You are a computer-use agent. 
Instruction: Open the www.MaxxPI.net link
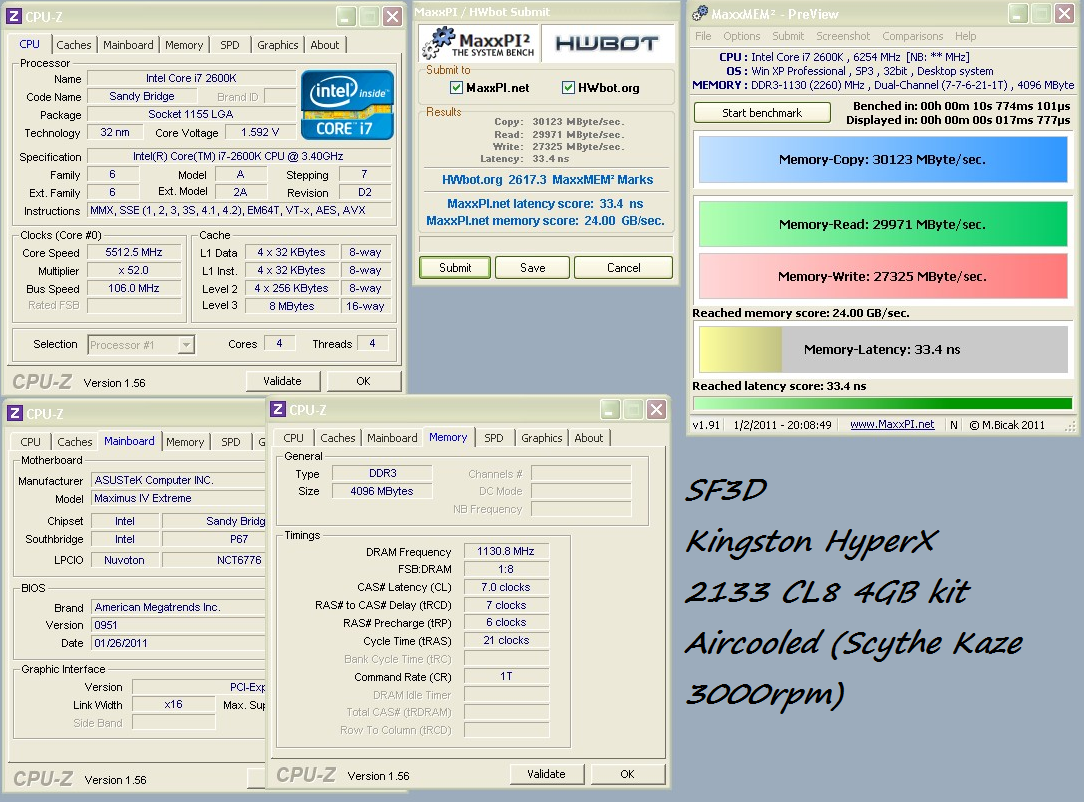892,425
